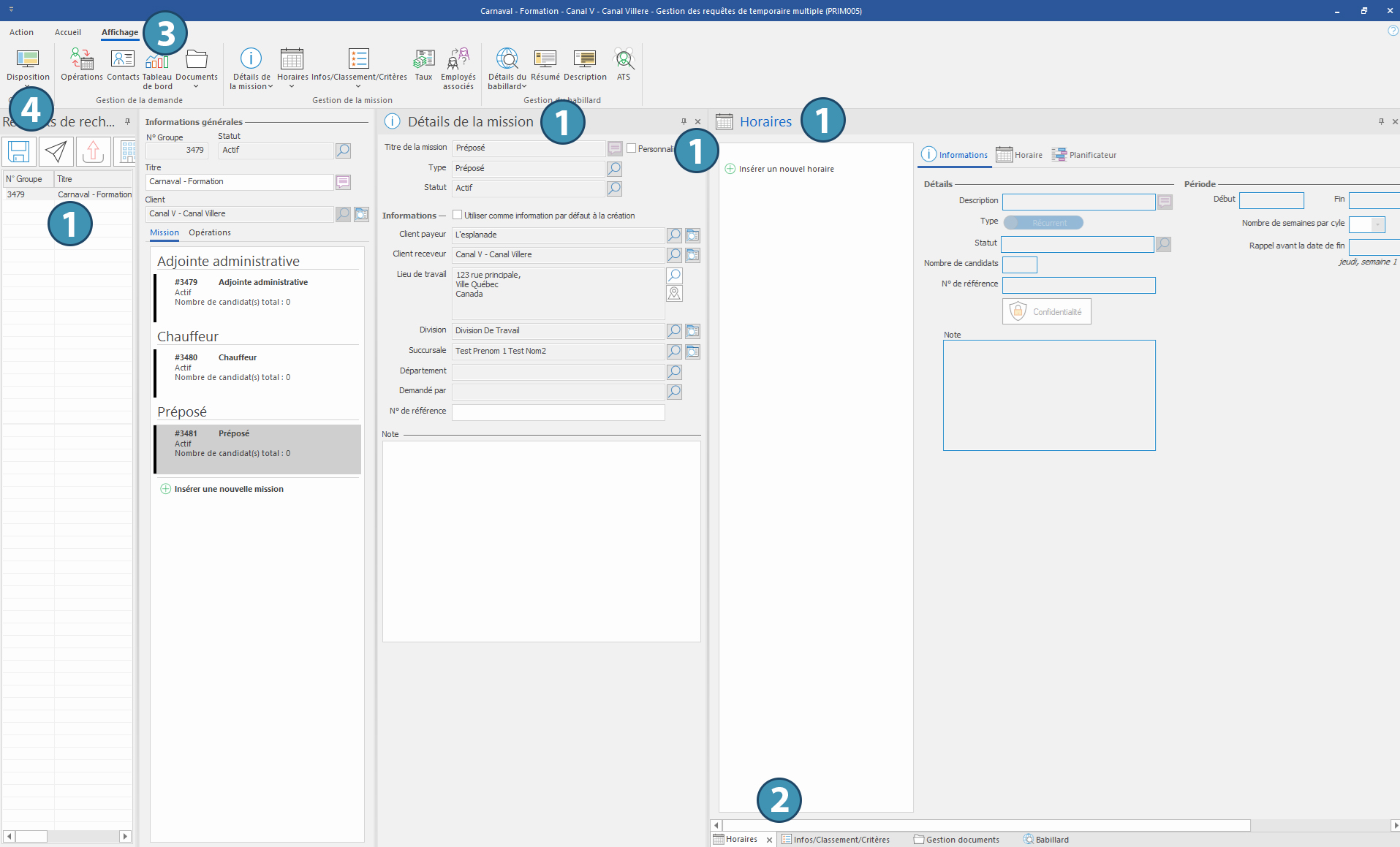1400x847 pixels.
Task: Enable the Personnalisé checkbox
Action: coord(632,148)
